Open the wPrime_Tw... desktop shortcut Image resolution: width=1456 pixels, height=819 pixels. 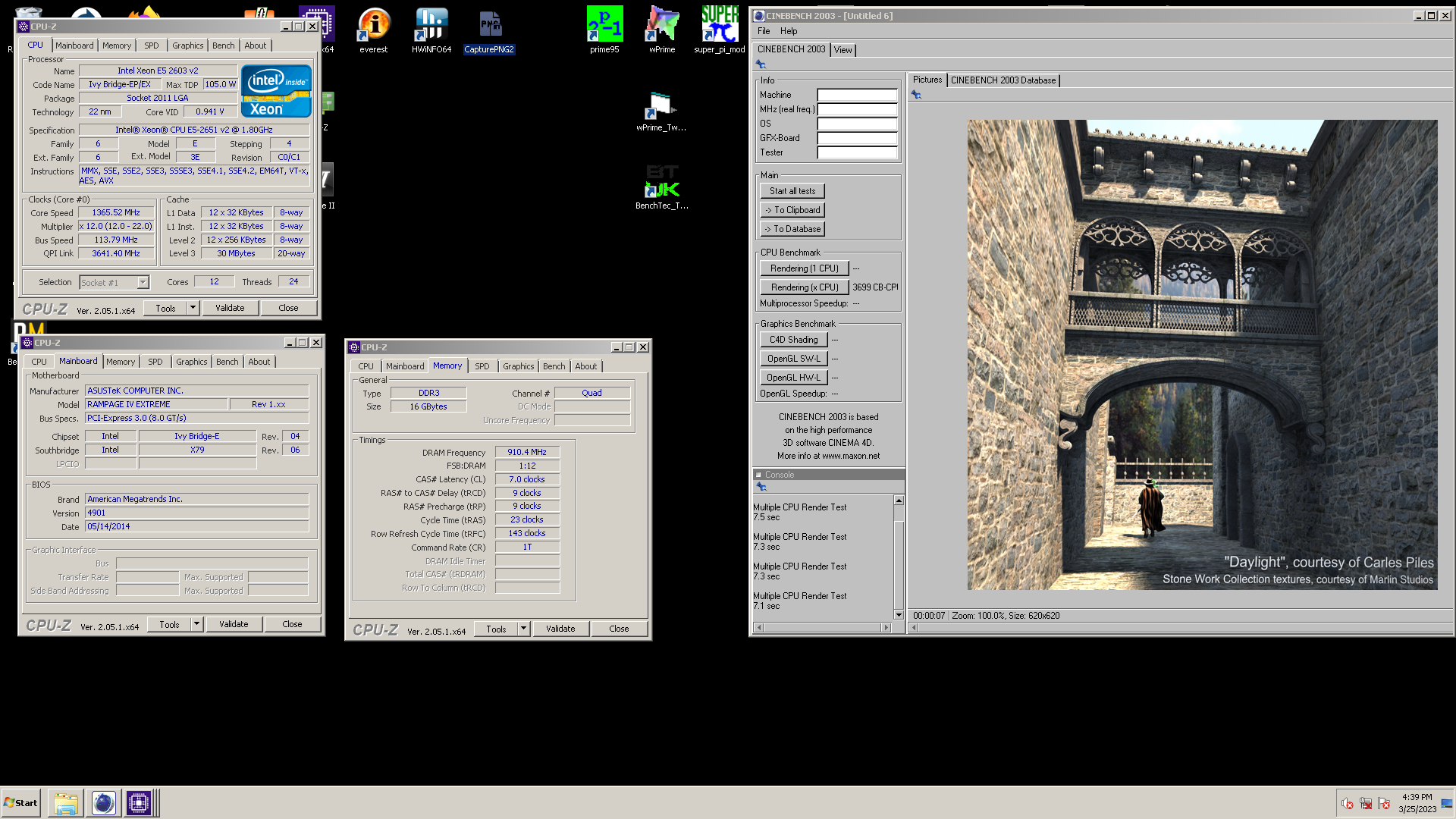coord(661,111)
